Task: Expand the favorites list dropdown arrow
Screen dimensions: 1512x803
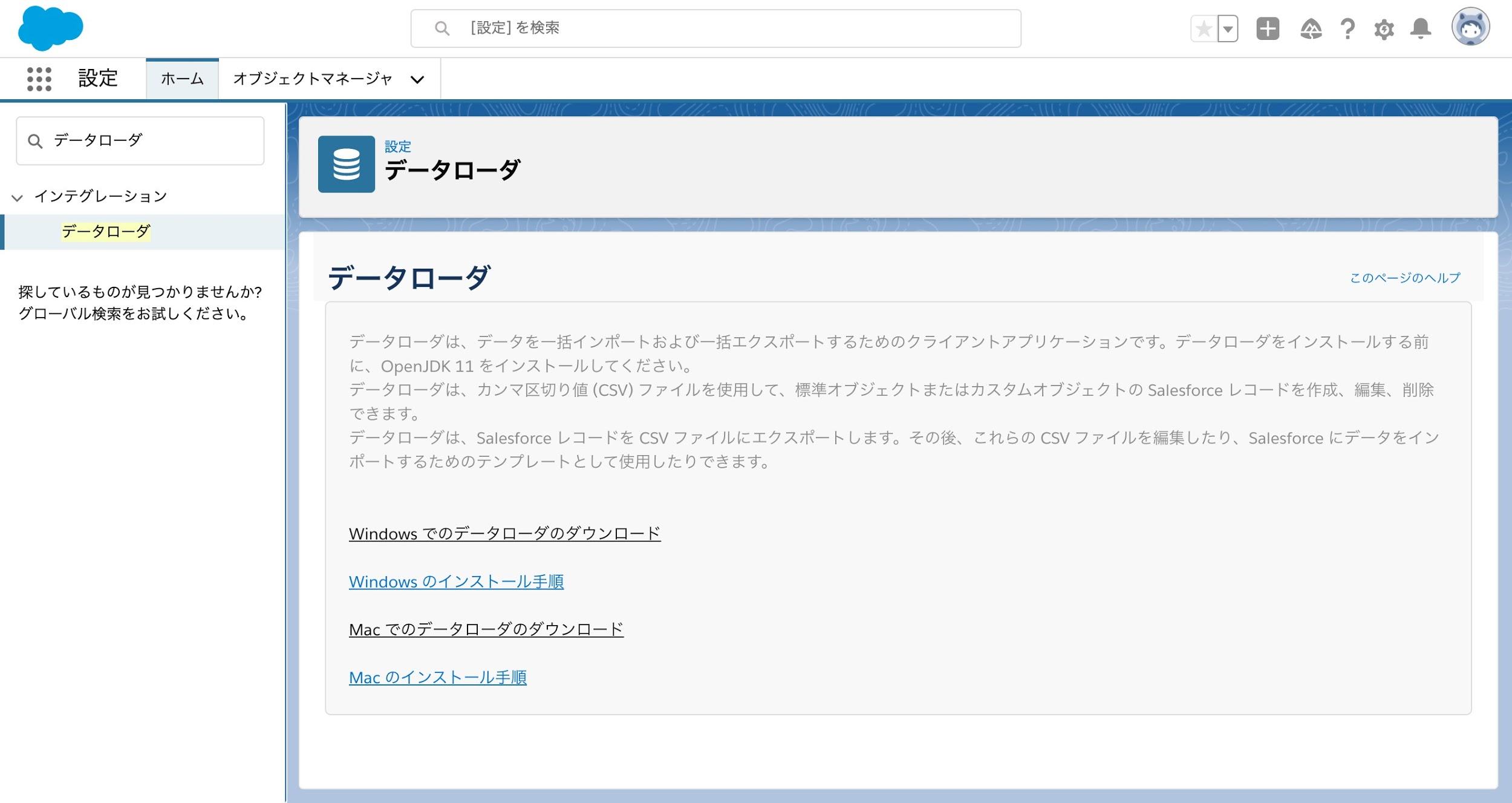Action: pyautogui.click(x=1228, y=29)
